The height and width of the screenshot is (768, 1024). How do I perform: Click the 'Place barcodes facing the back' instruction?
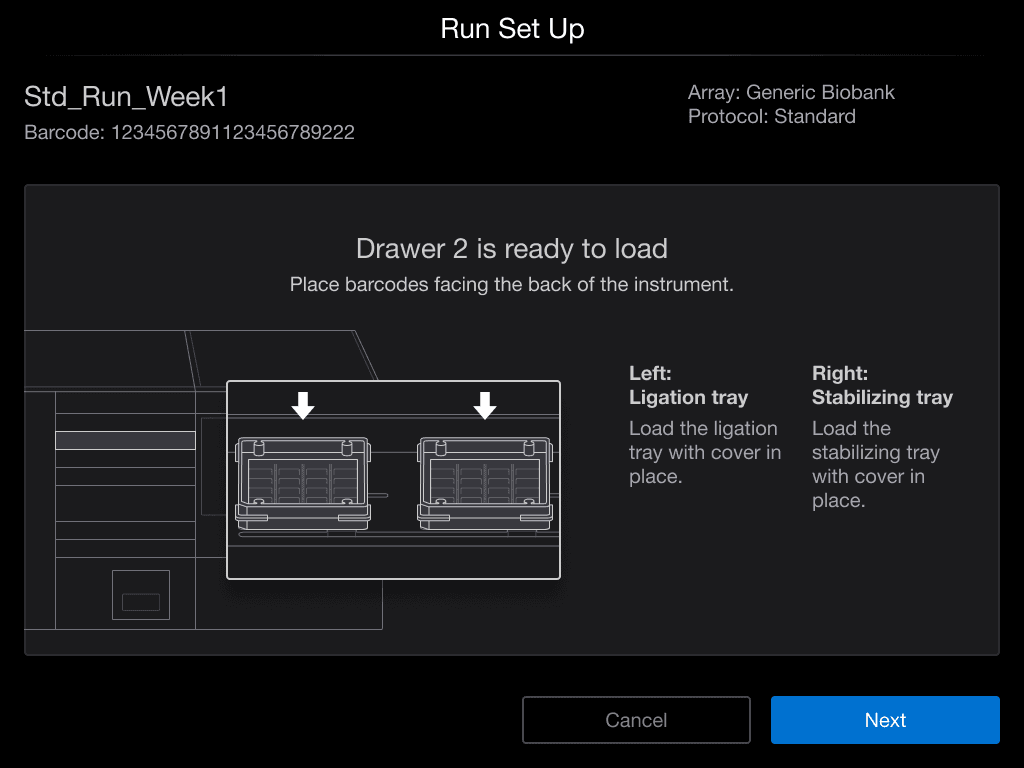[512, 285]
